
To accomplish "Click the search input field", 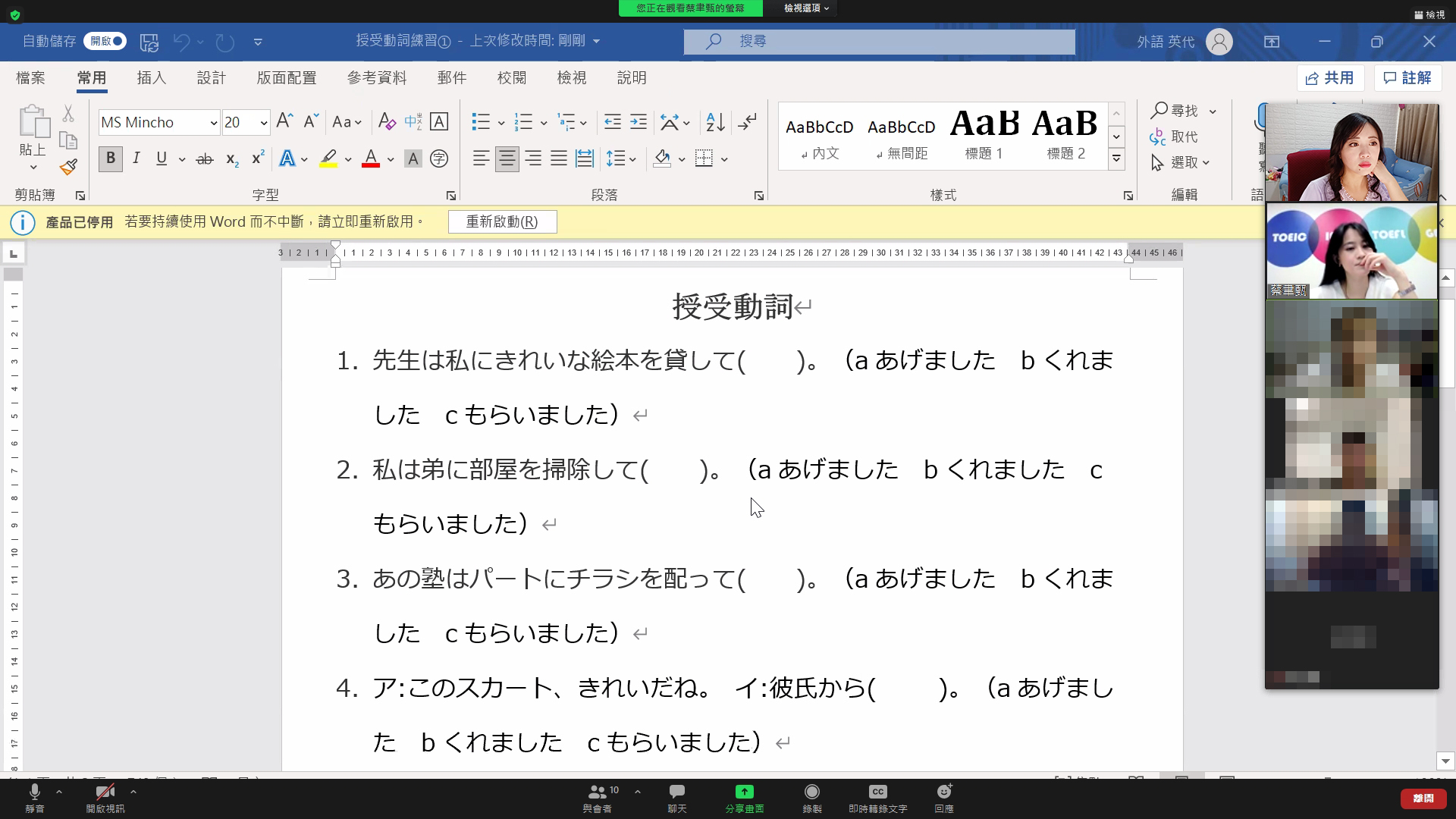I will tap(880, 42).
